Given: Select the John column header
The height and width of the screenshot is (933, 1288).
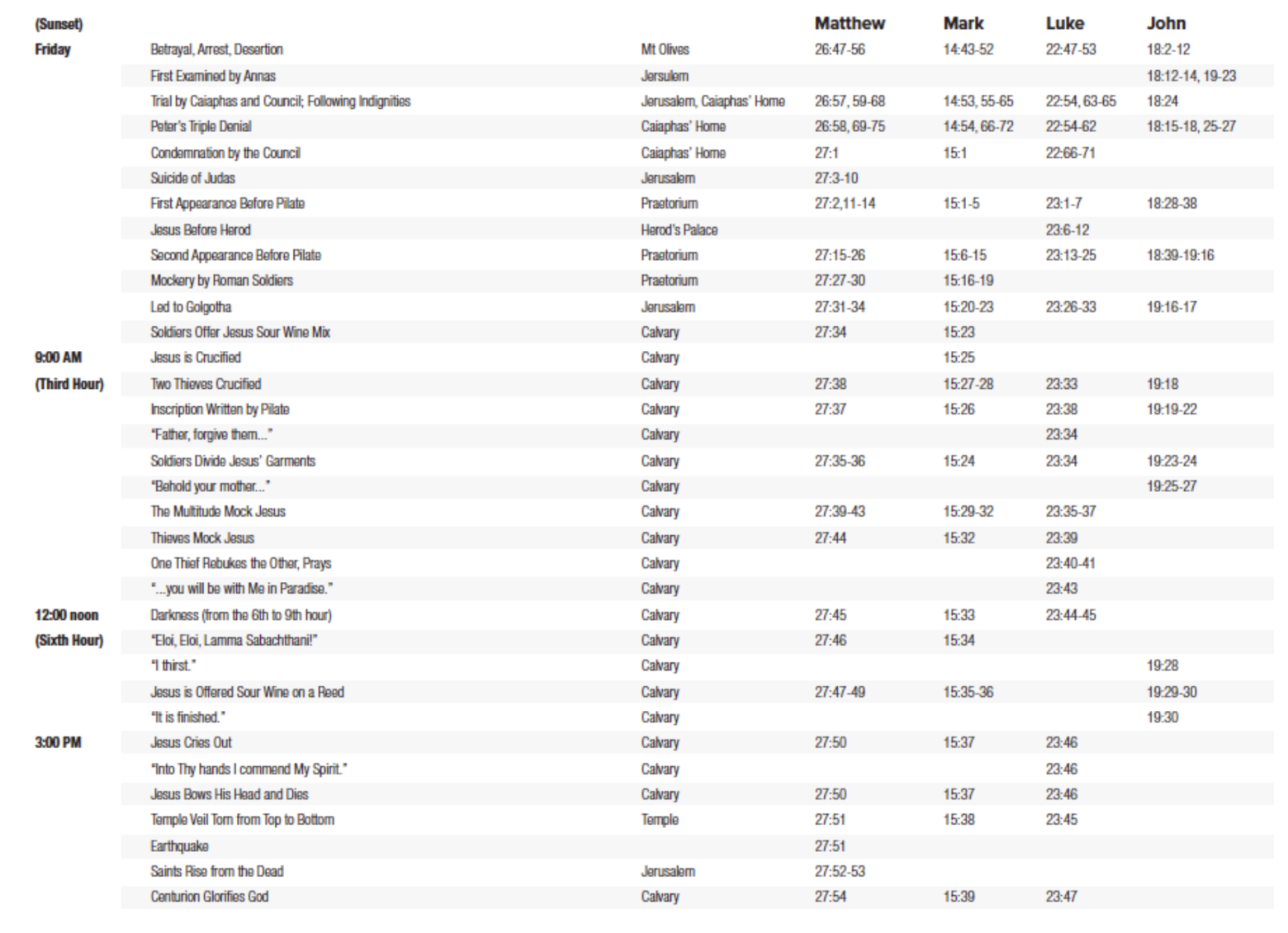Looking at the screenshot, I should [1165, 23].
